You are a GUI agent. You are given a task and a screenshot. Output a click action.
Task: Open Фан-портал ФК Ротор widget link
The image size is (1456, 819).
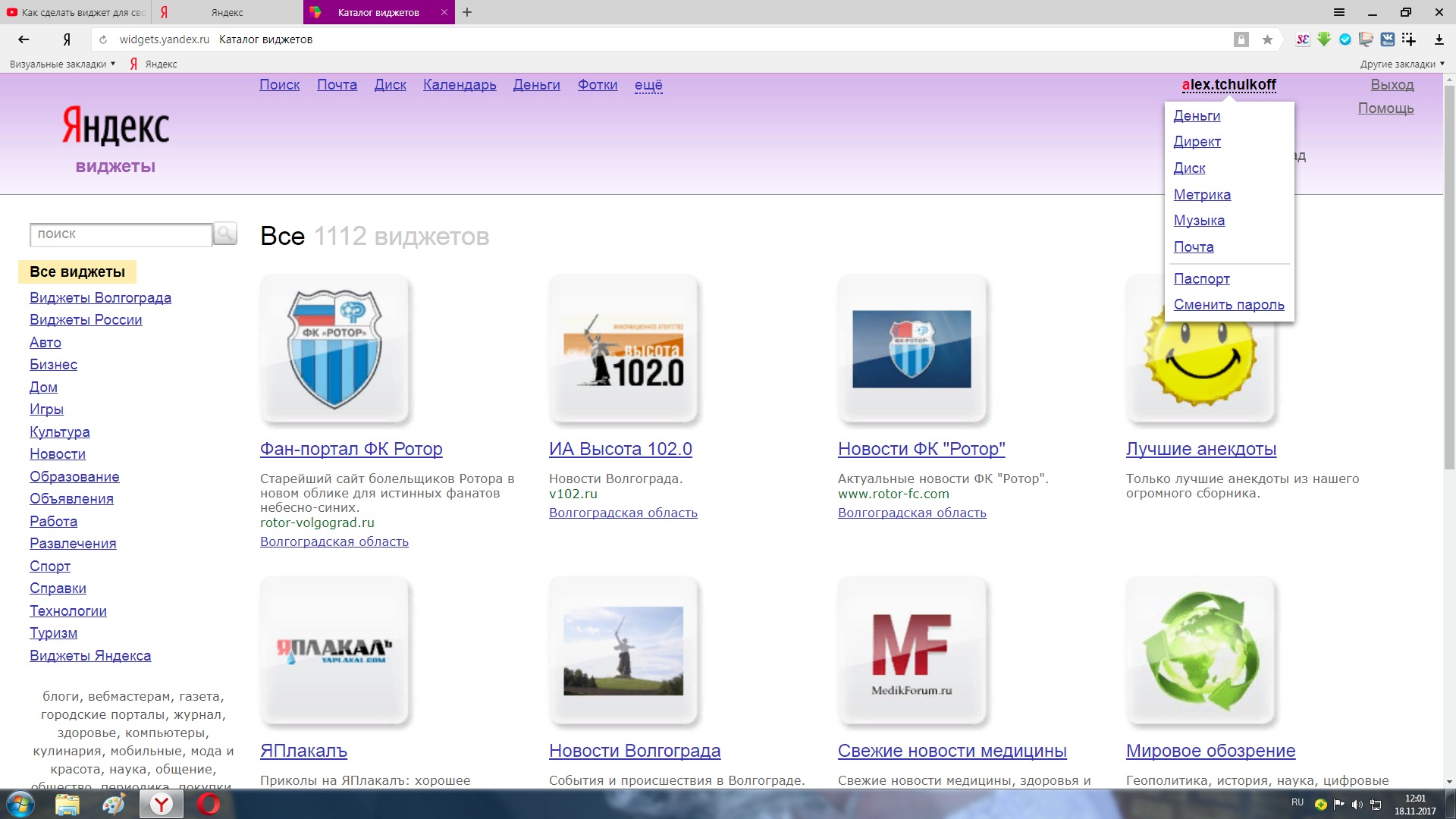(x=351, y=449)
